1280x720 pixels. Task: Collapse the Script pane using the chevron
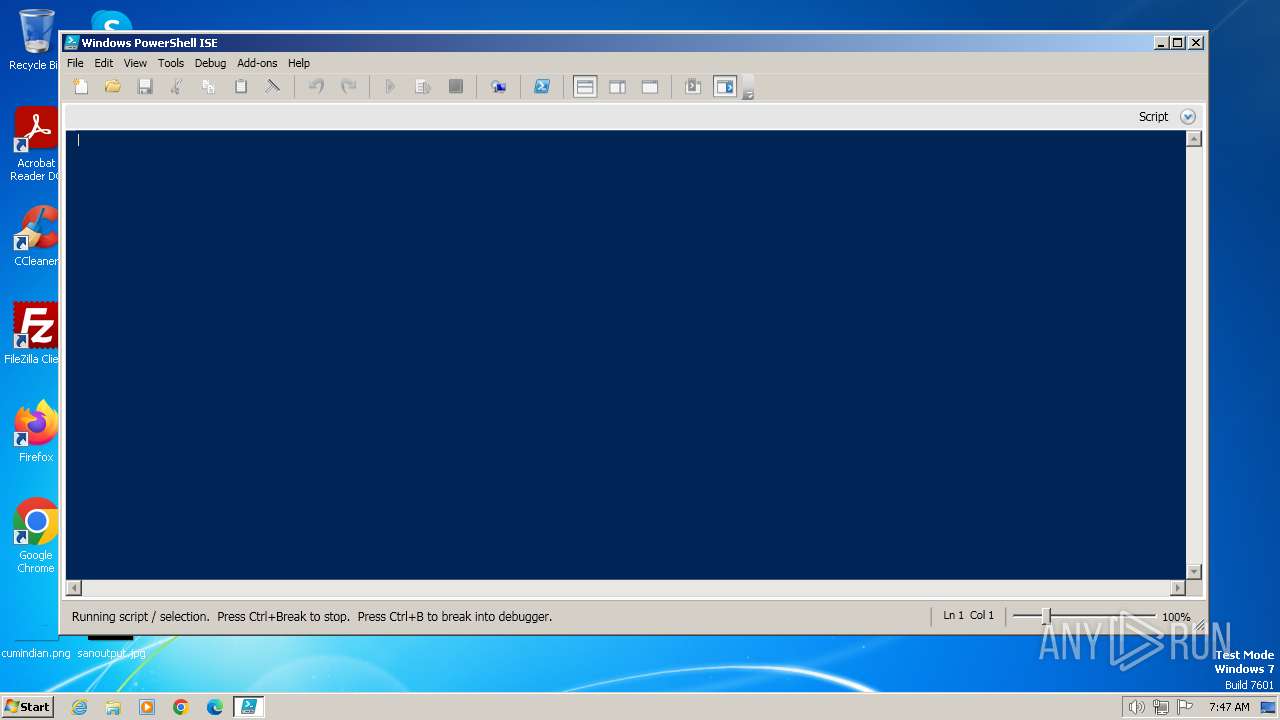click(1188, 117)
